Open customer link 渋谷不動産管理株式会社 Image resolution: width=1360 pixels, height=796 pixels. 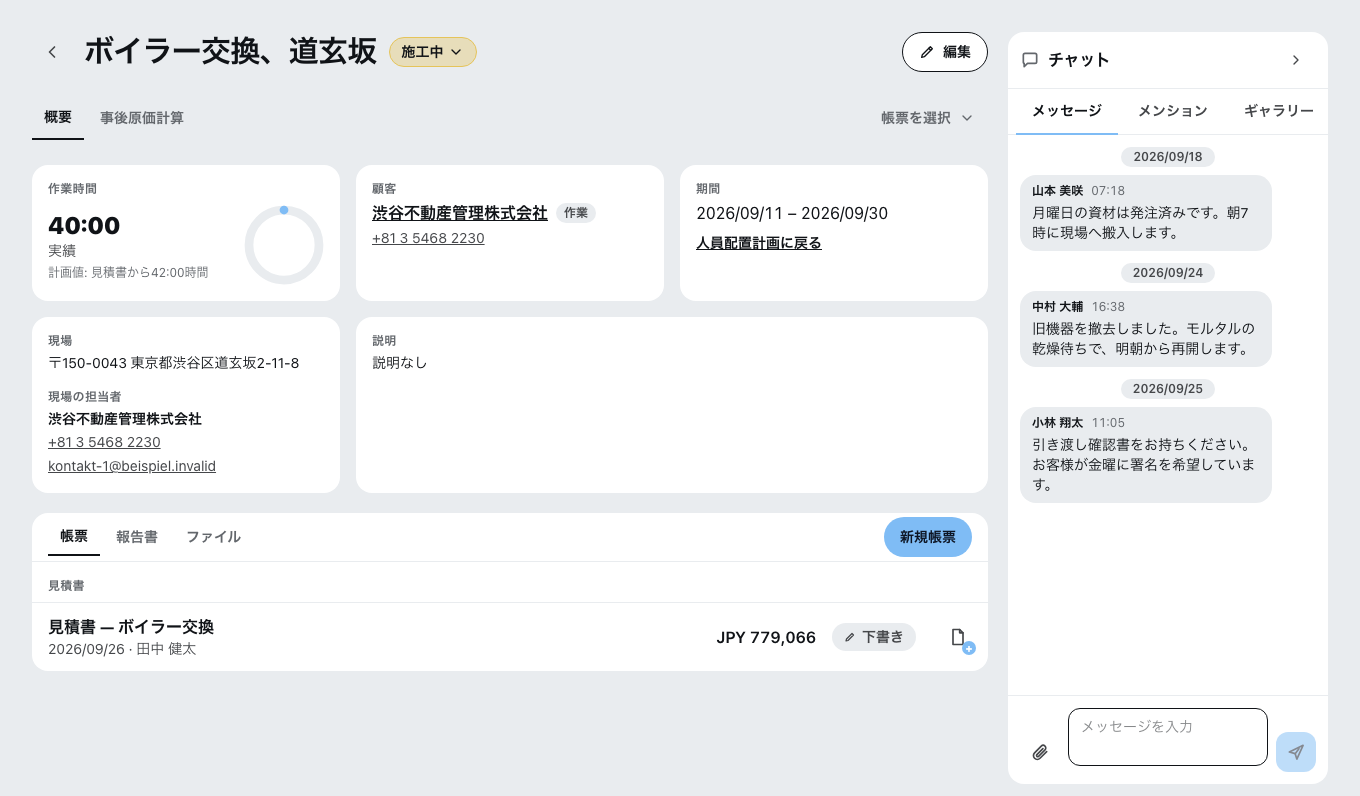[460, 213]
